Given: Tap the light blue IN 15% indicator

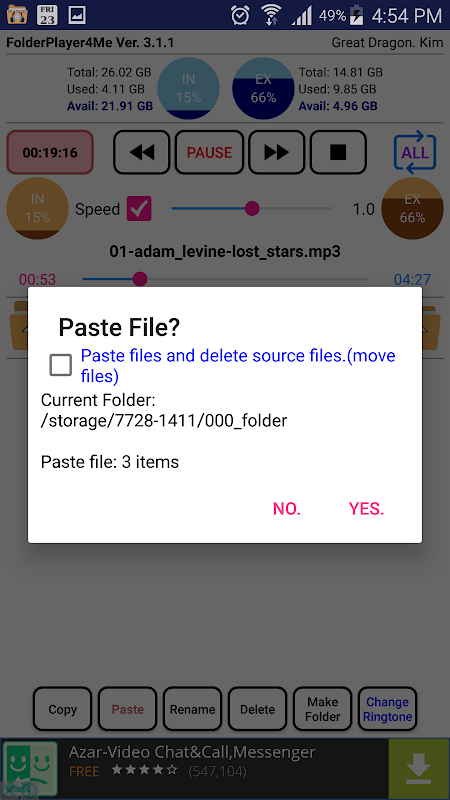Looking at the screenshot, I should [188, 88].
